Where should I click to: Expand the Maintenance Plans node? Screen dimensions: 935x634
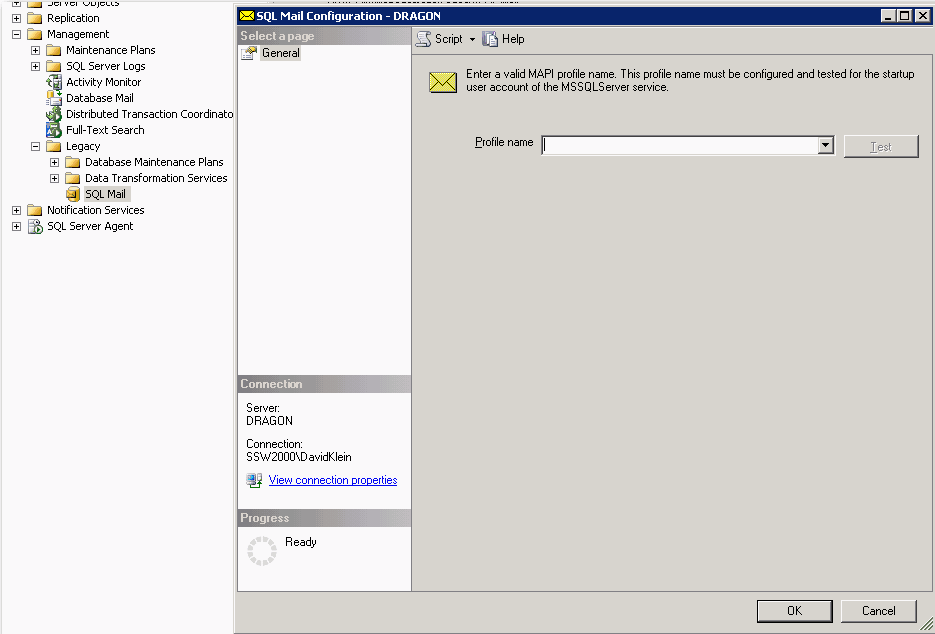(35, 50)
